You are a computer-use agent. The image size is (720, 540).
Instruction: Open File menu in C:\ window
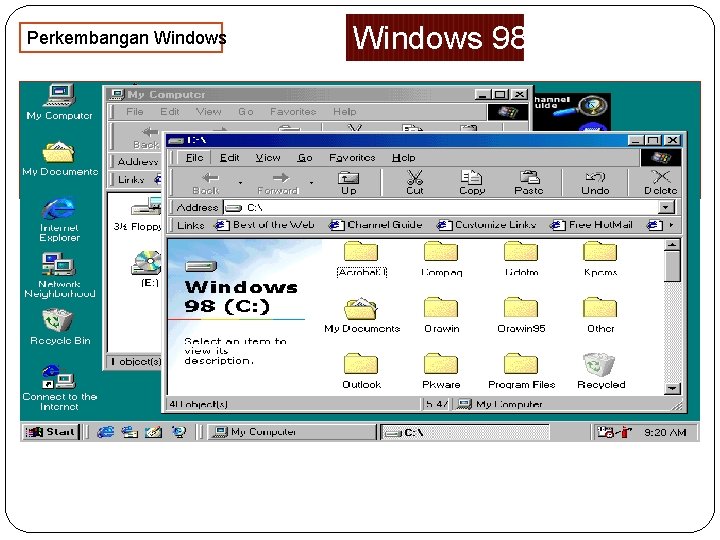tap(194, 158)
